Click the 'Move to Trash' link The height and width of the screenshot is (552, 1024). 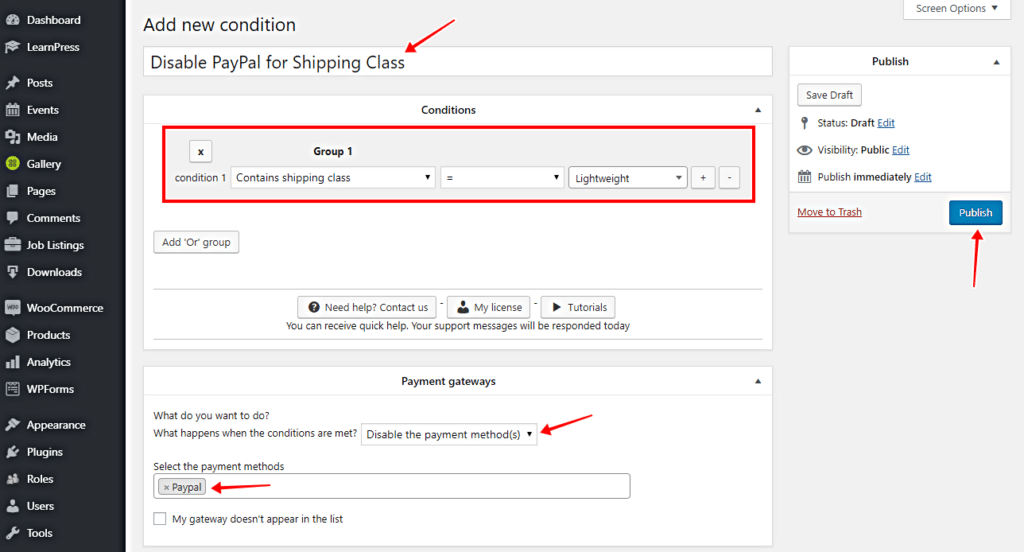(829, 212)
